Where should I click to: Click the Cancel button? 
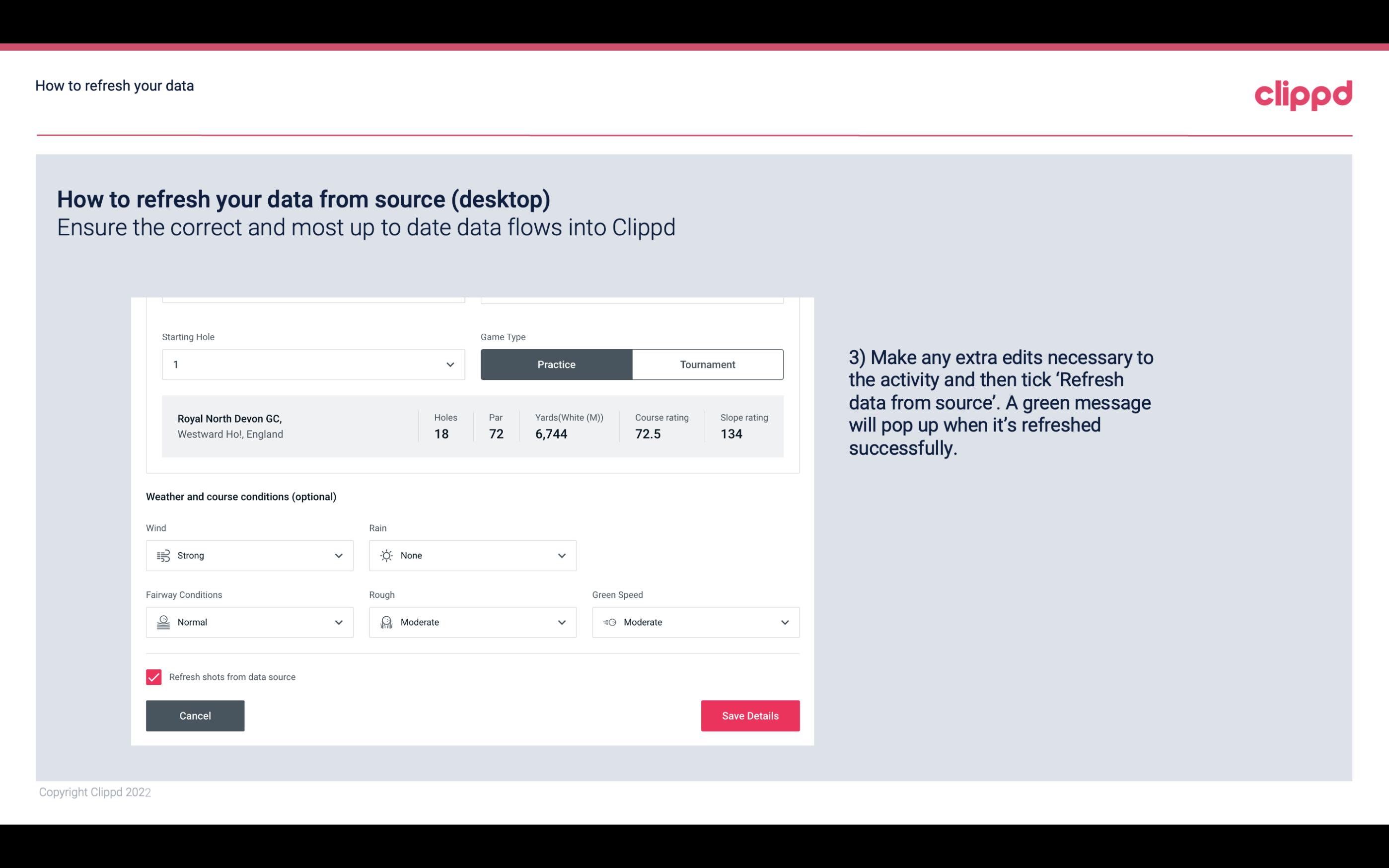click(195, 715)
